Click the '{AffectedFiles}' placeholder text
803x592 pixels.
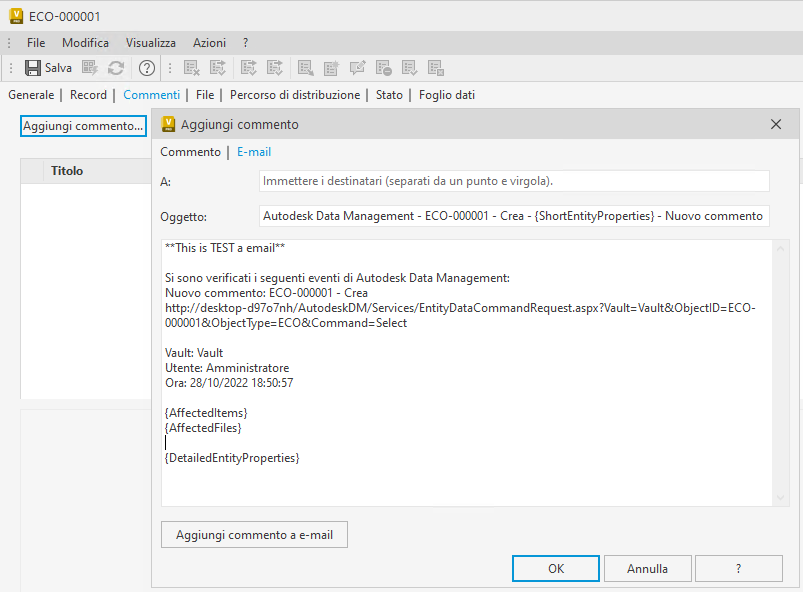[203, 428]
